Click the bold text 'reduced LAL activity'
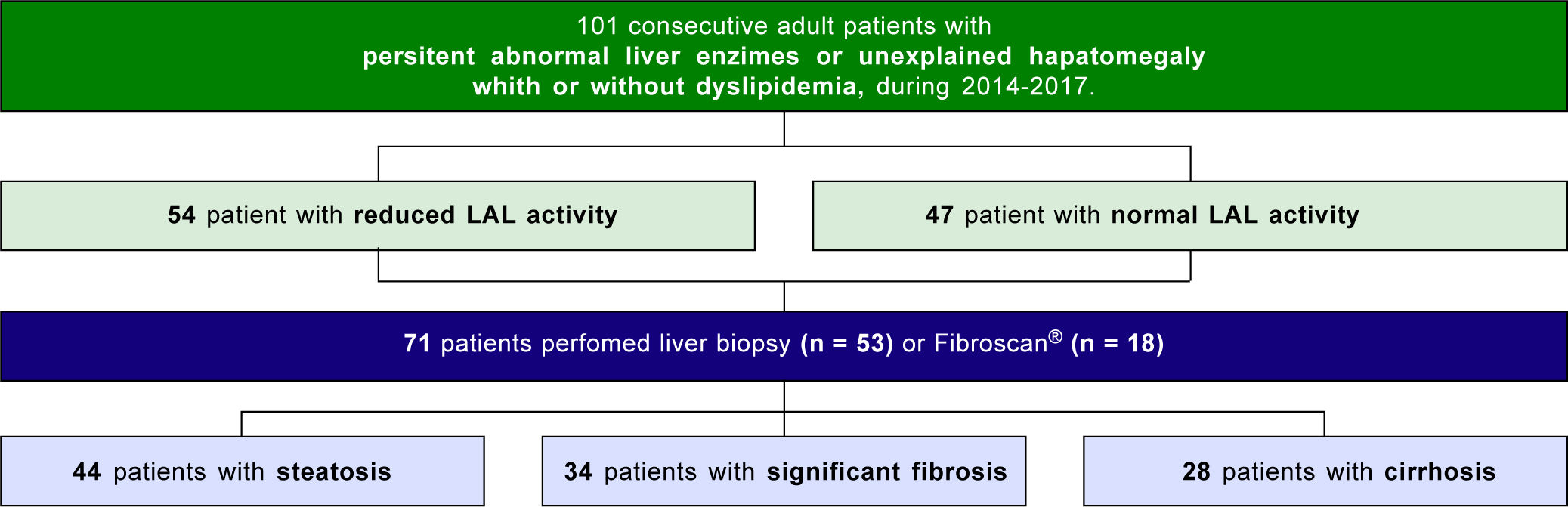The height and width of the screenshot is (507, 1568). [485, 215]
